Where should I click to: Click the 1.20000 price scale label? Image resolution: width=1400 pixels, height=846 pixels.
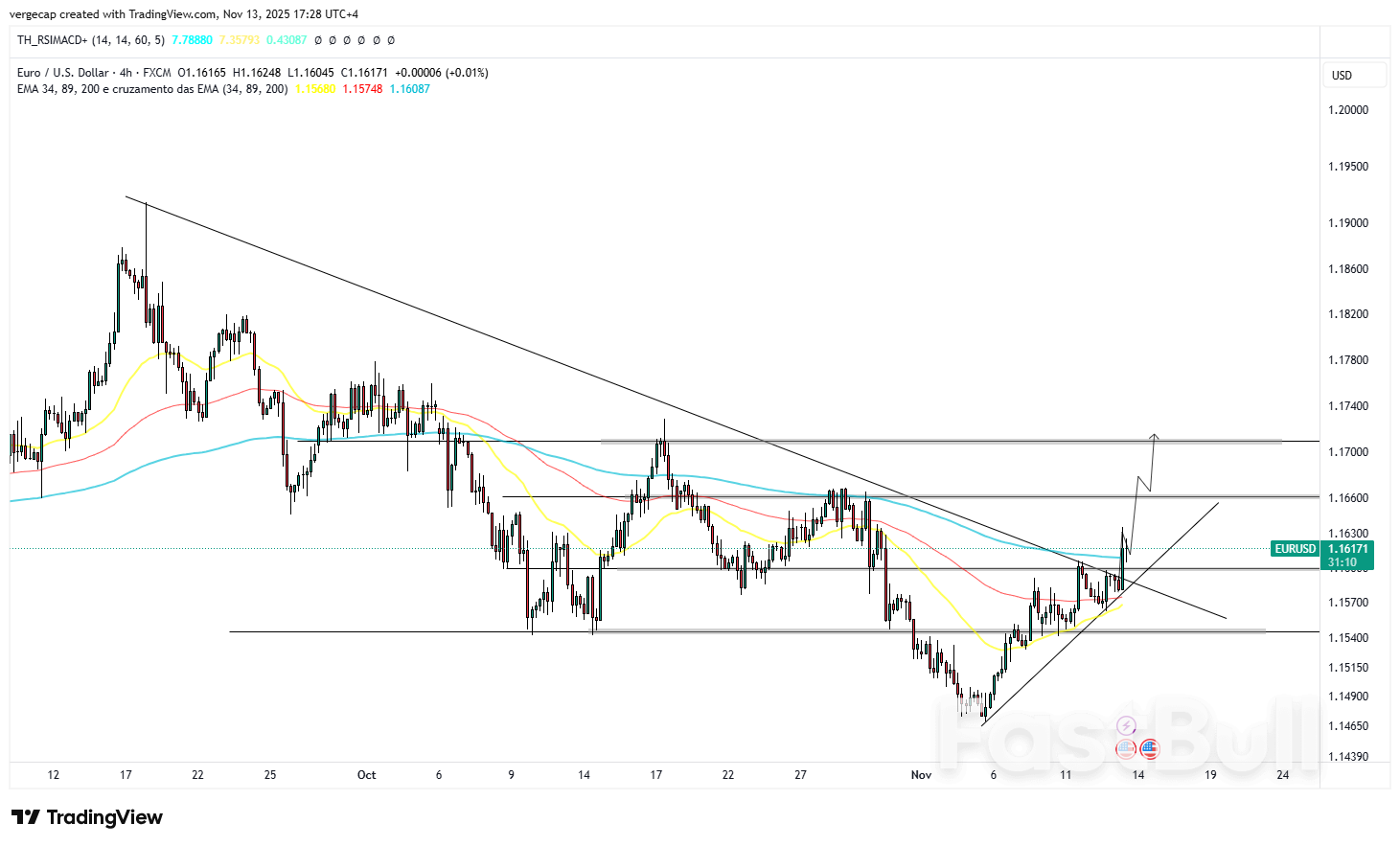[1347, 110]
